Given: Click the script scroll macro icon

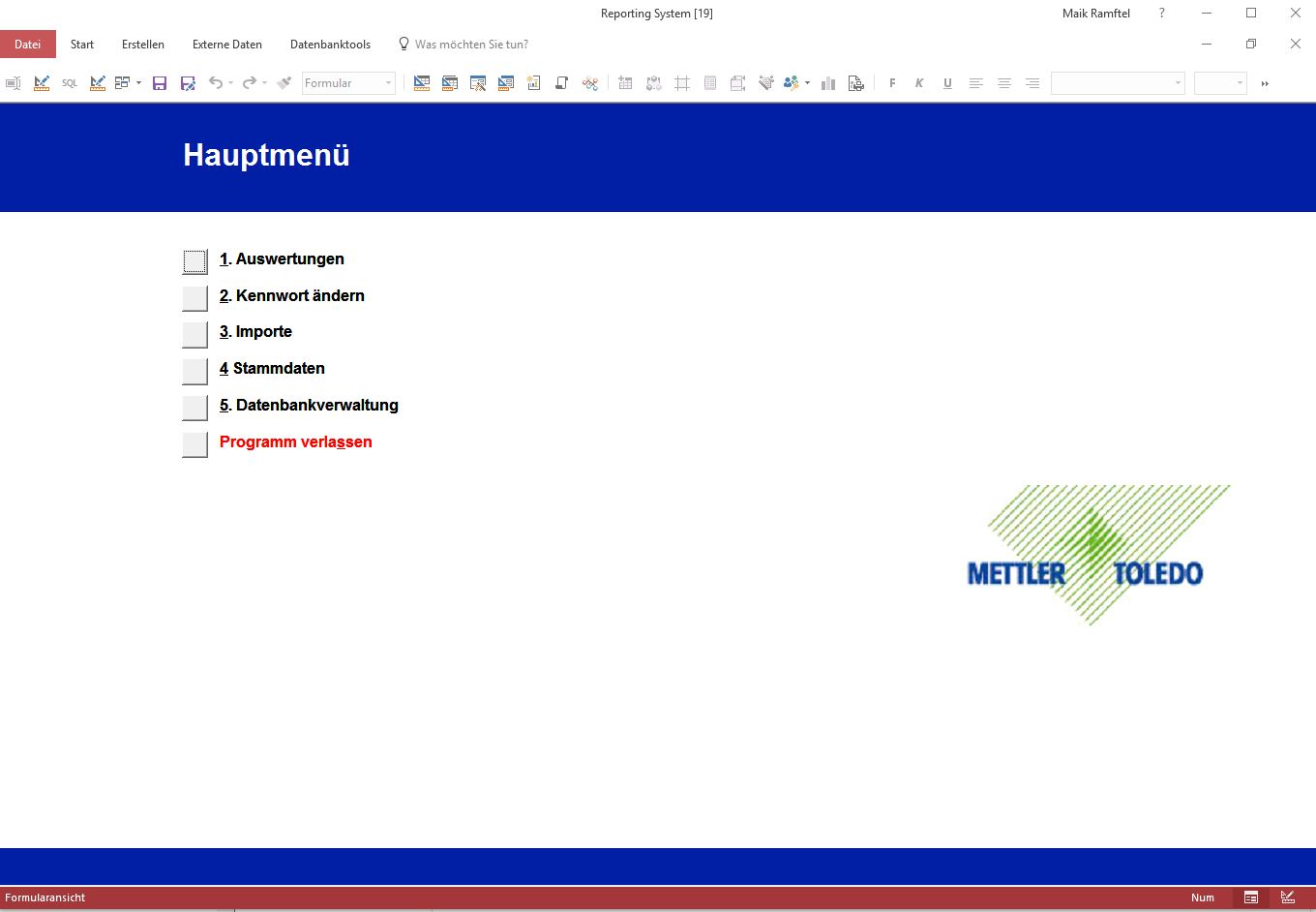Looking at the screenshot, I should tap(561, 83).
